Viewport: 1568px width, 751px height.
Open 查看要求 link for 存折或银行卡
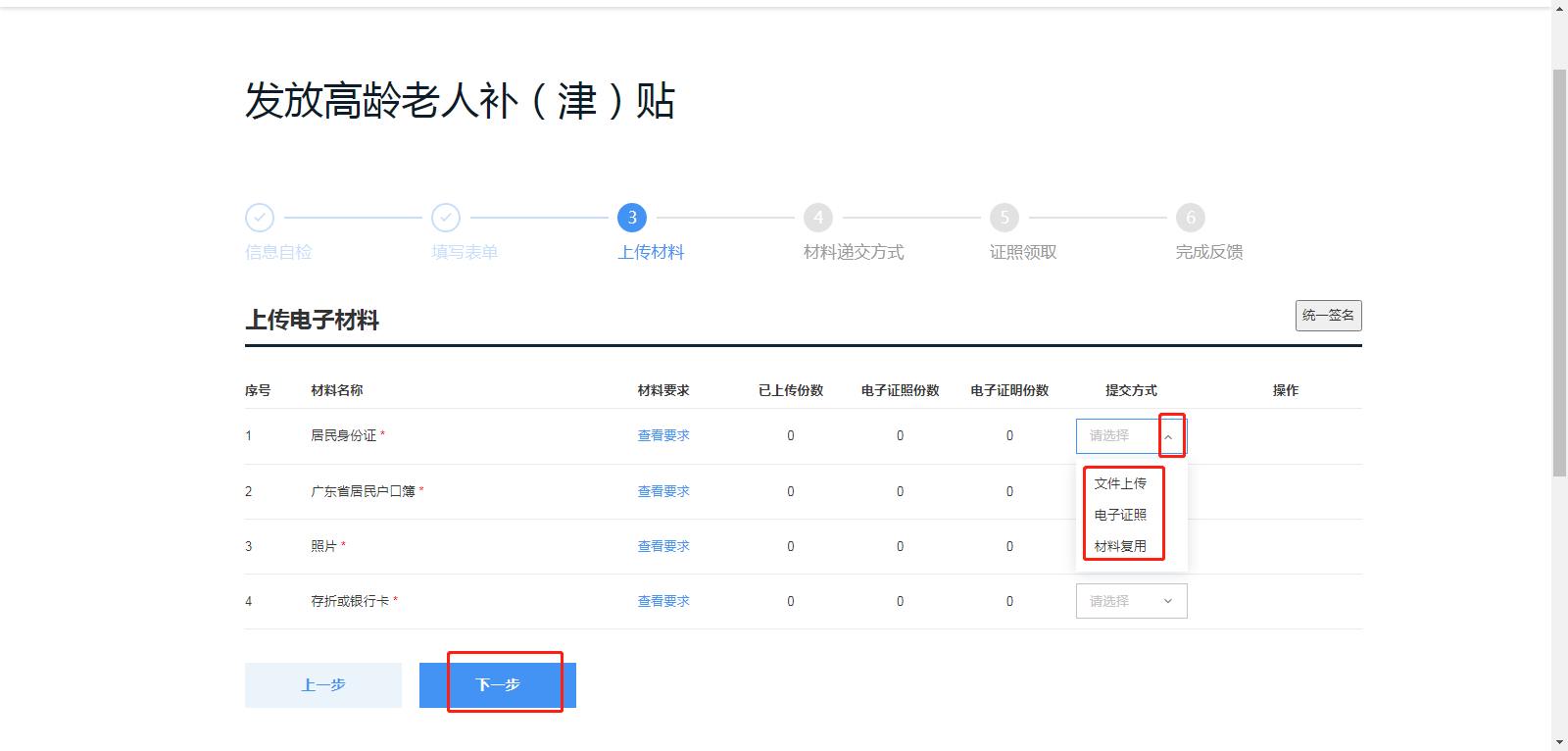(663, 601)
